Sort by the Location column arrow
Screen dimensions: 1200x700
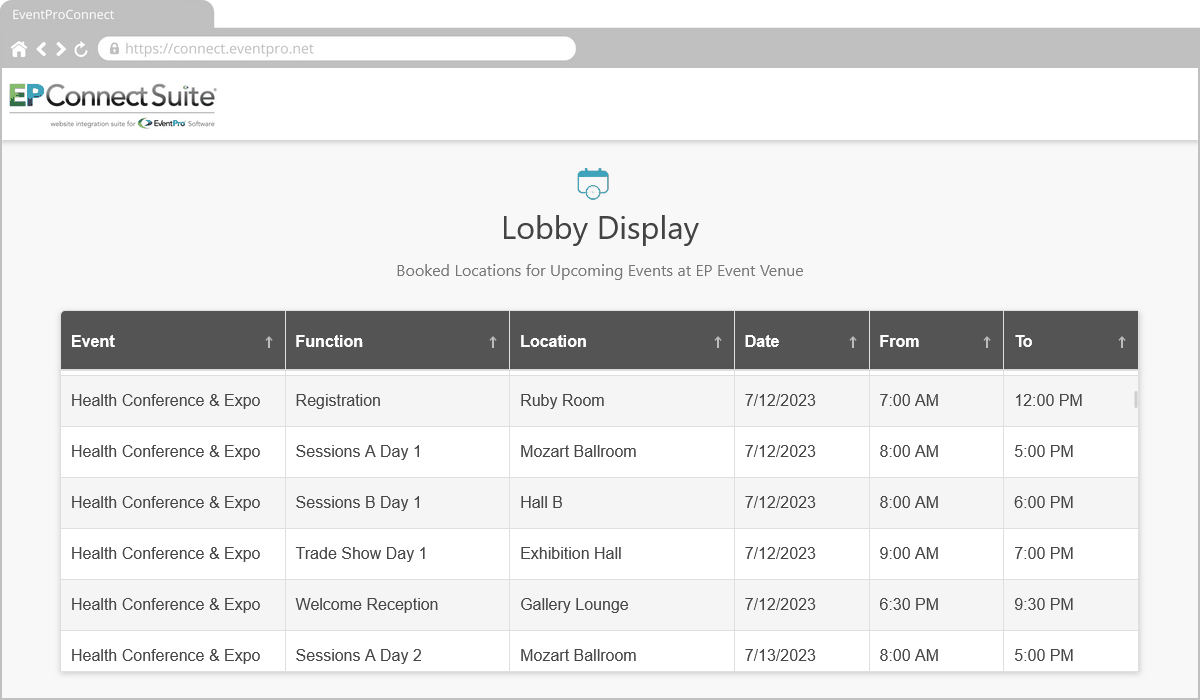pyautogui.click(x=717, y=342)
